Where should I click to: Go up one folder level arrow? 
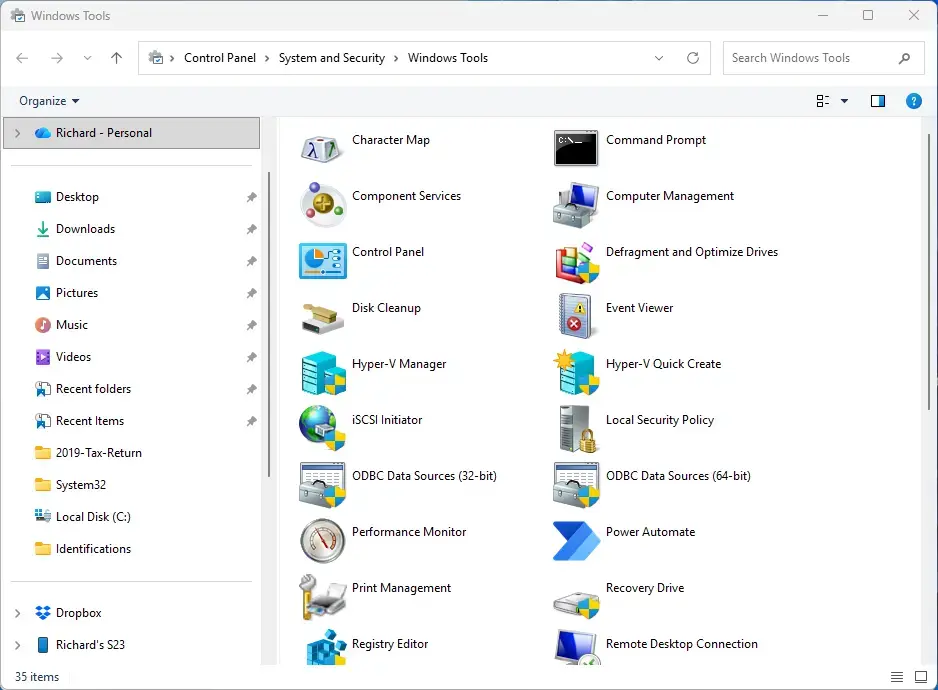[116, 58]
